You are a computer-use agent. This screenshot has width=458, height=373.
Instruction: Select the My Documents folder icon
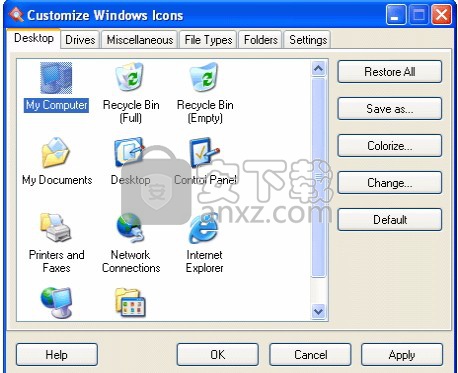[56, 153]
